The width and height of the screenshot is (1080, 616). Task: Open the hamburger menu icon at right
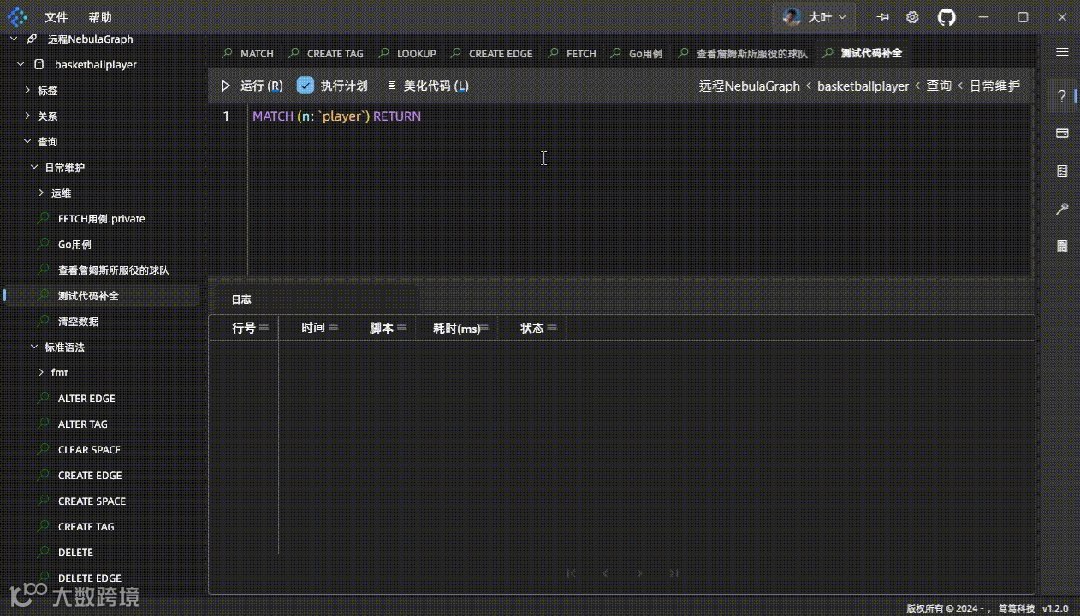tap(1062, 52)
